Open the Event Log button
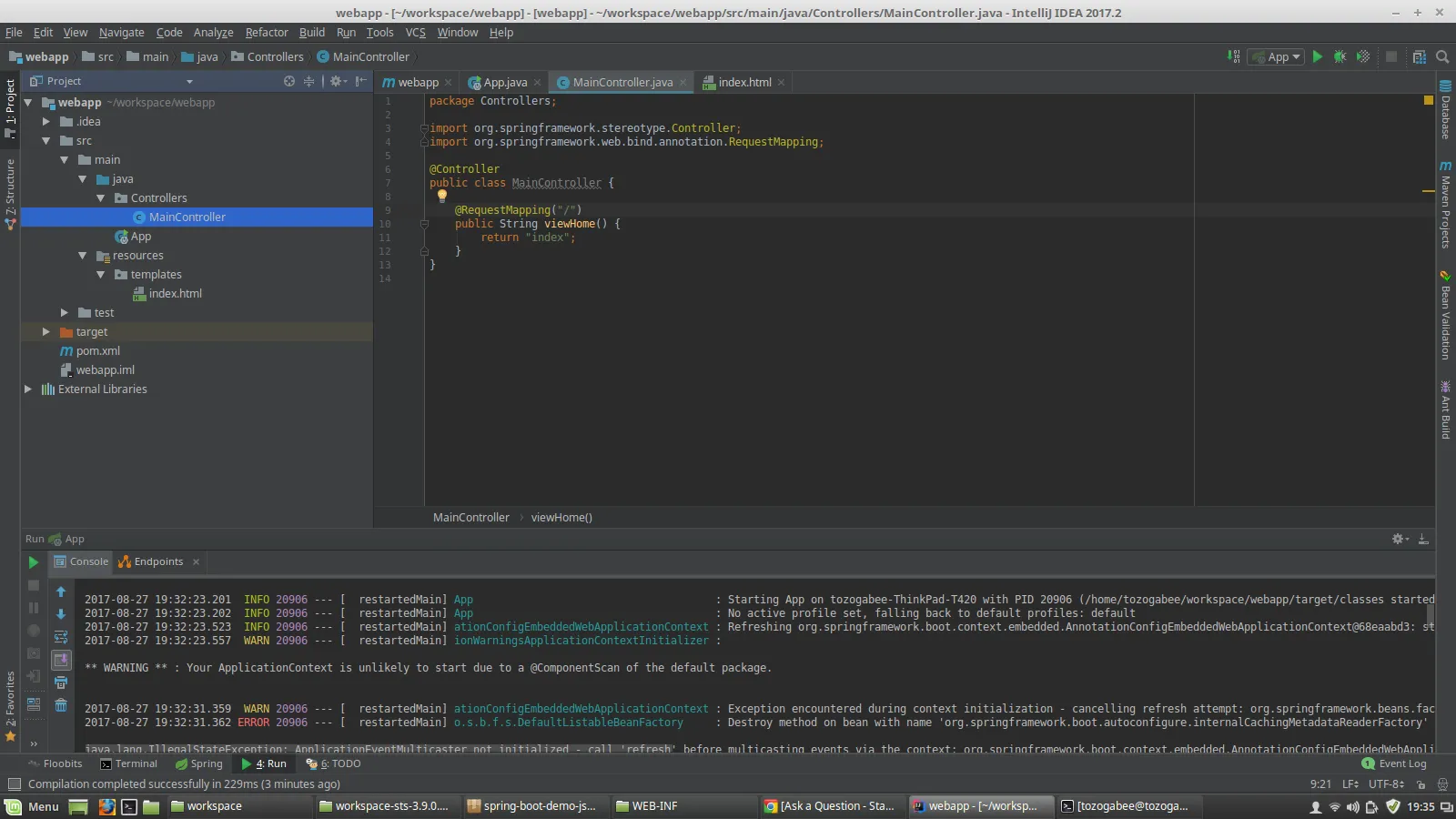The image size is (1456, 819). click(x=1394, y=763)
